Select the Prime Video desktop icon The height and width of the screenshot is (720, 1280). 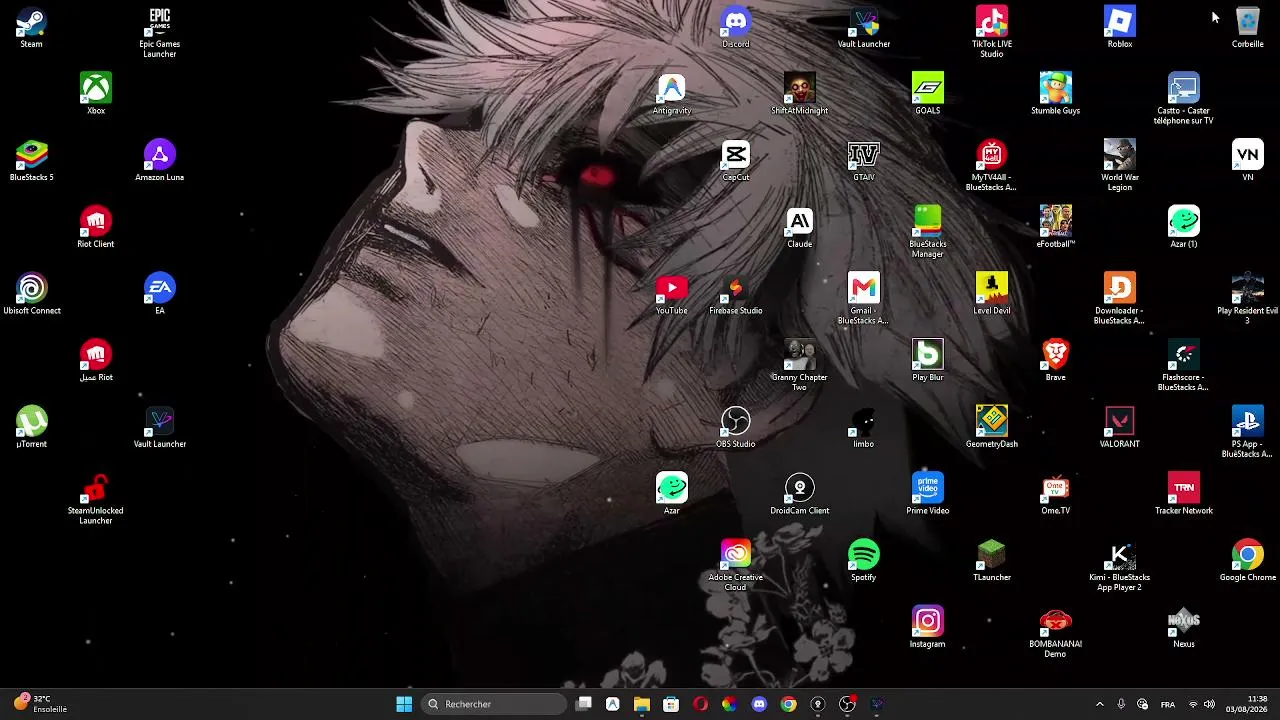click(x=928, y=494)
